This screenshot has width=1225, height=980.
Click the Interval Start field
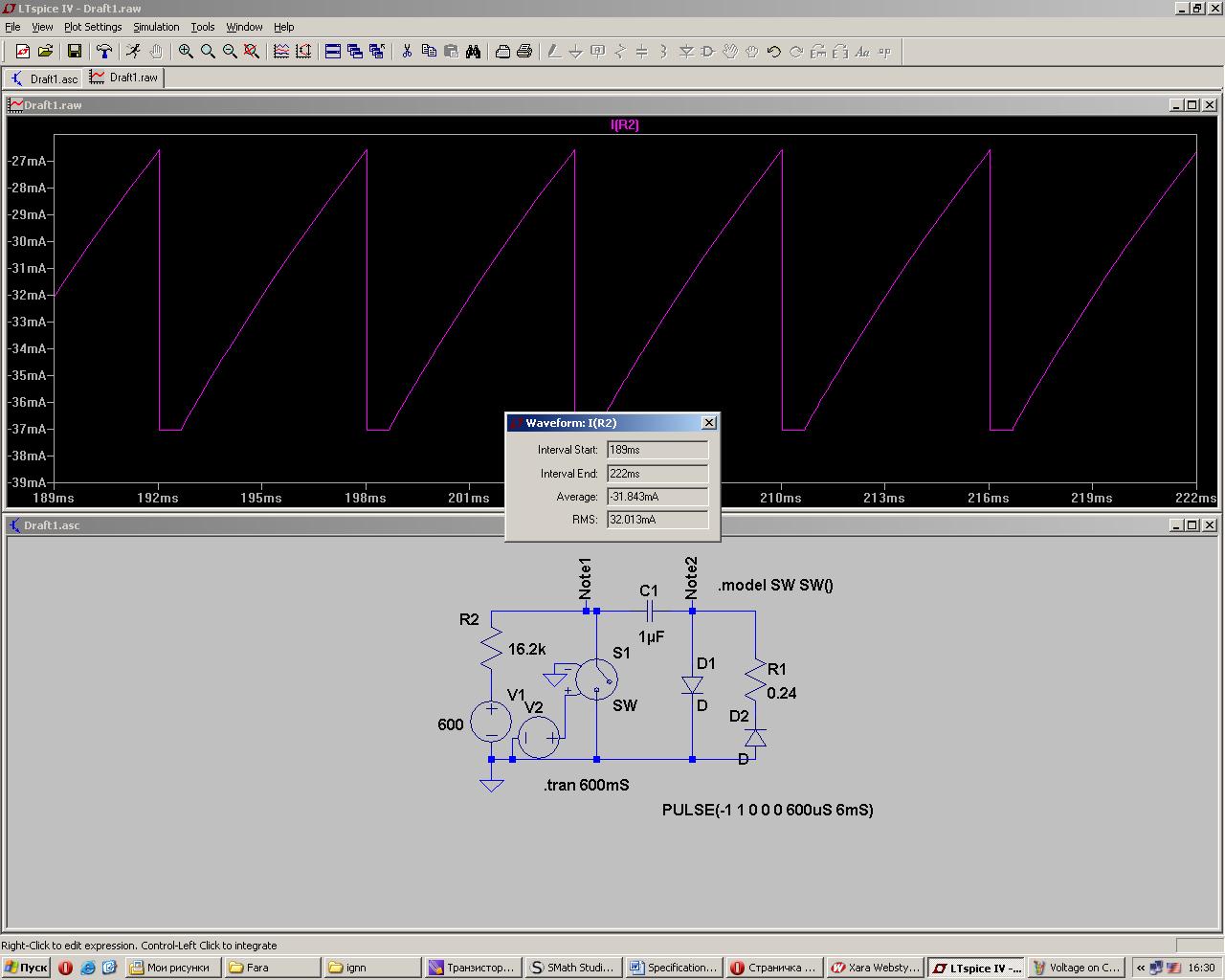657,450
